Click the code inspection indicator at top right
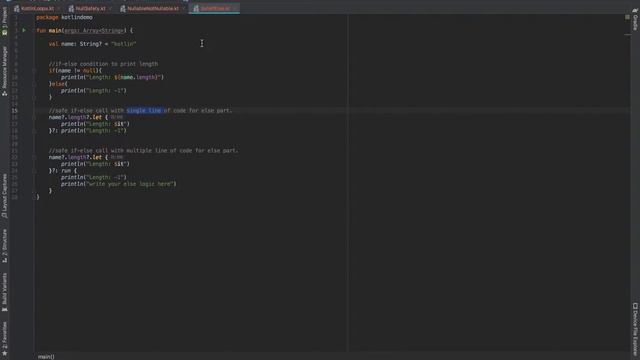Viewport: 640px width, 360px height. click(627, 17)
